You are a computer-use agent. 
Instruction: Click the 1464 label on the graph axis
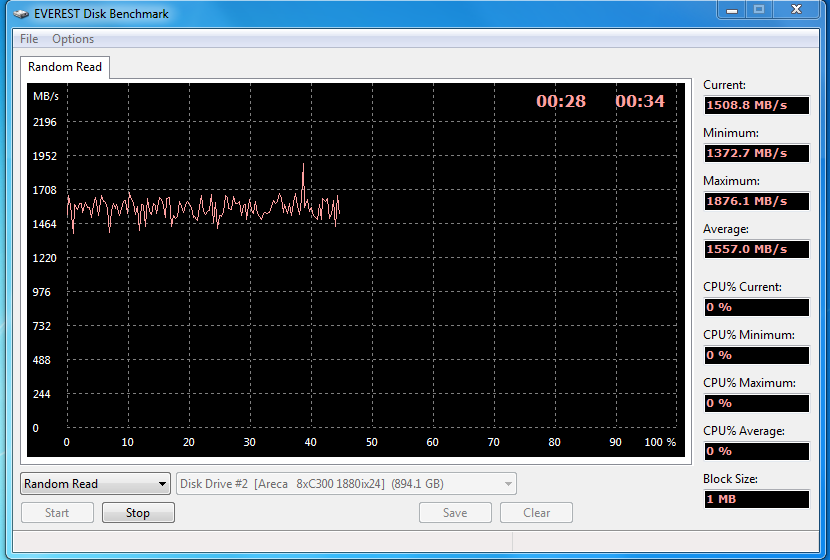44,224
